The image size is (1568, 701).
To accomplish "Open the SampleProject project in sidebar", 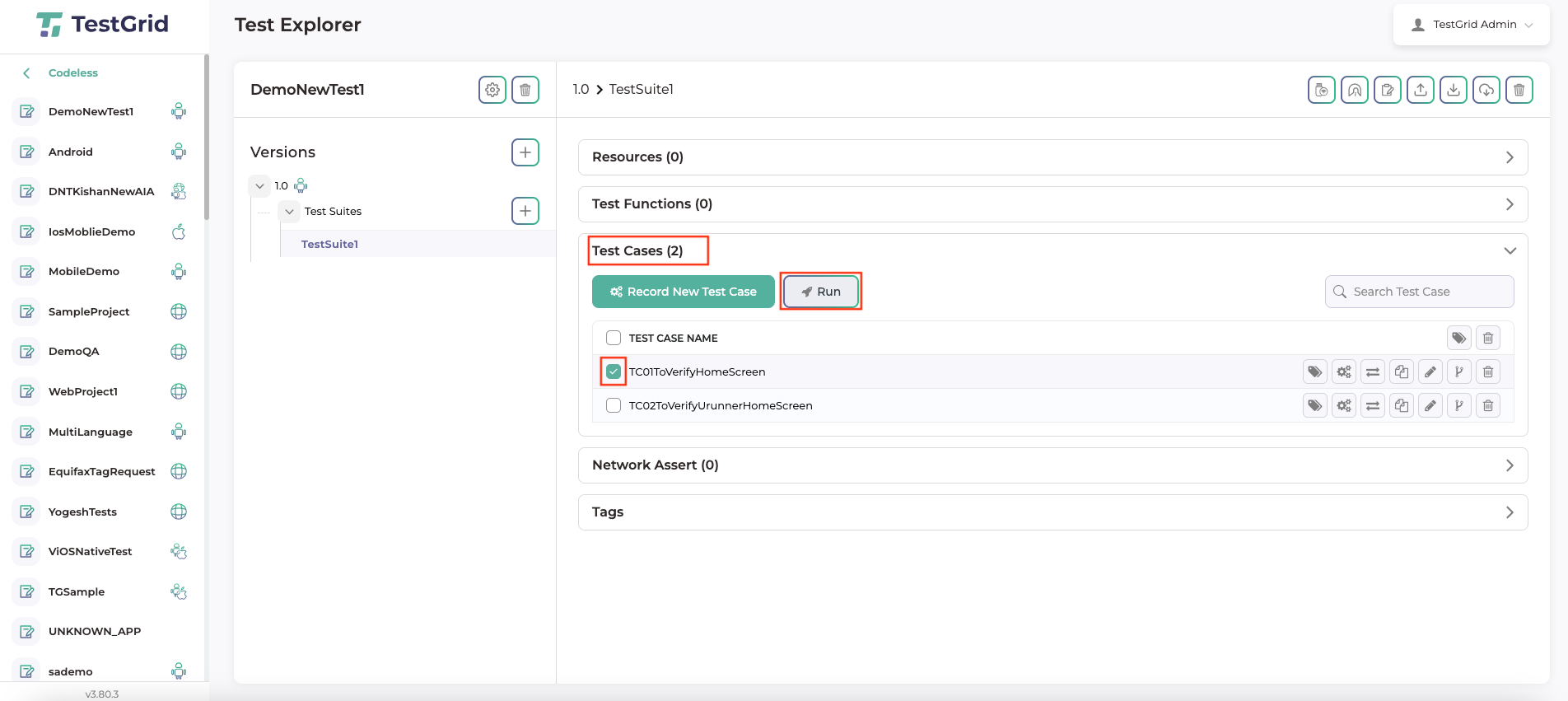I will click(x=89, y=312).
